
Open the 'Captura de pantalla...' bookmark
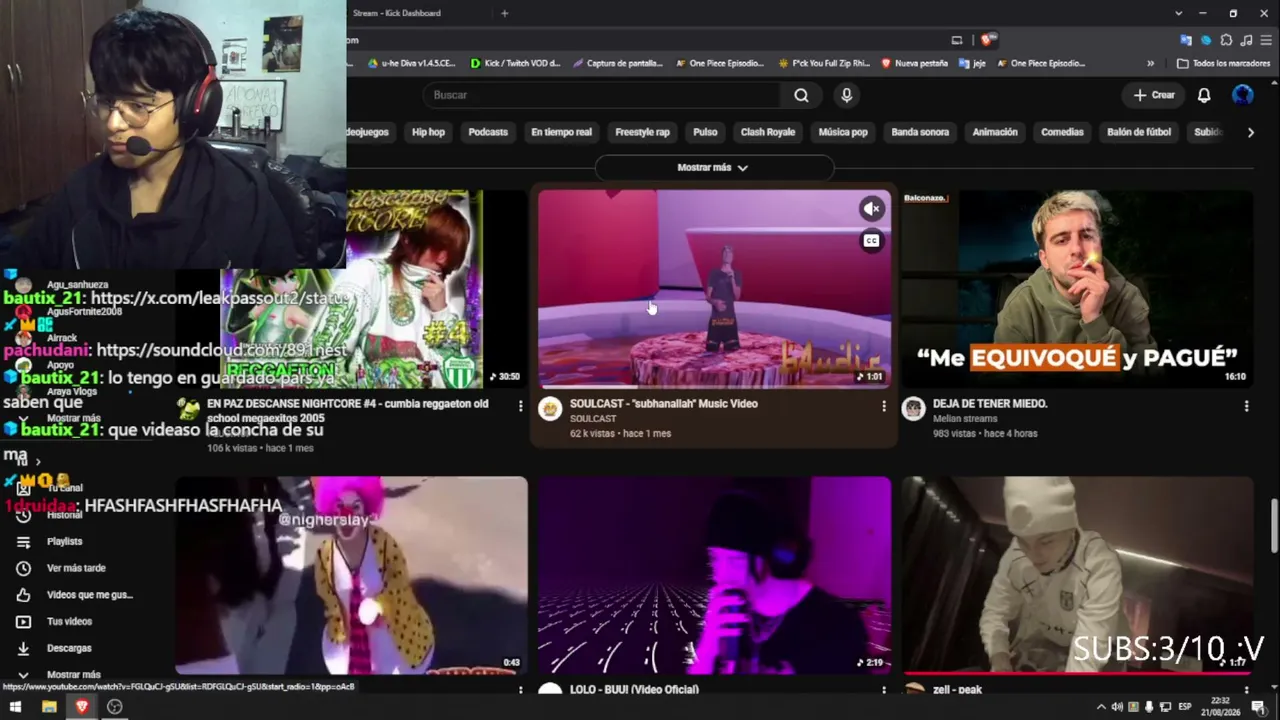(x=618, y=63)
